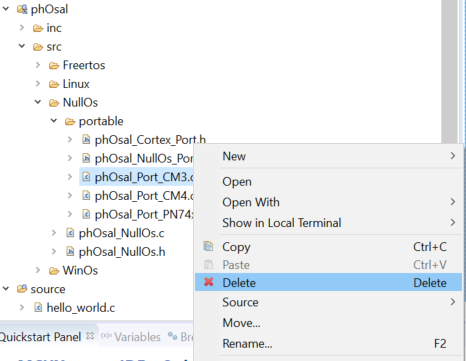This screenshot has height=361, width=466.
Task: Switch to the Quickstart Panel tab
Action: point(40,337)
